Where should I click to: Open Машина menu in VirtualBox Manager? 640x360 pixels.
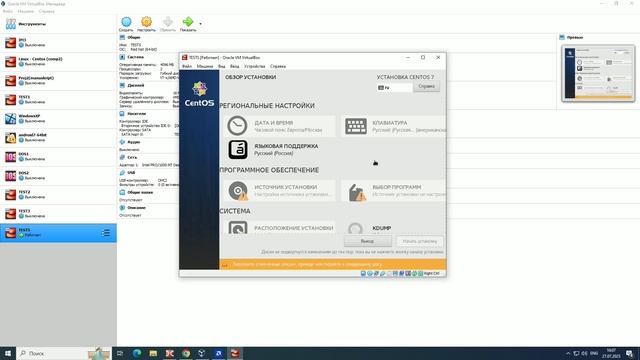(25, 11)
